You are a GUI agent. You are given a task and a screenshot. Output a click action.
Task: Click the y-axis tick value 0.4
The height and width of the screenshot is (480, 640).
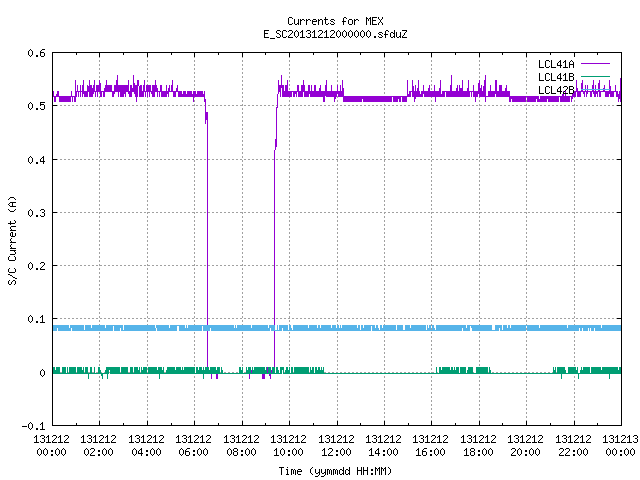(x=36, y=160)
